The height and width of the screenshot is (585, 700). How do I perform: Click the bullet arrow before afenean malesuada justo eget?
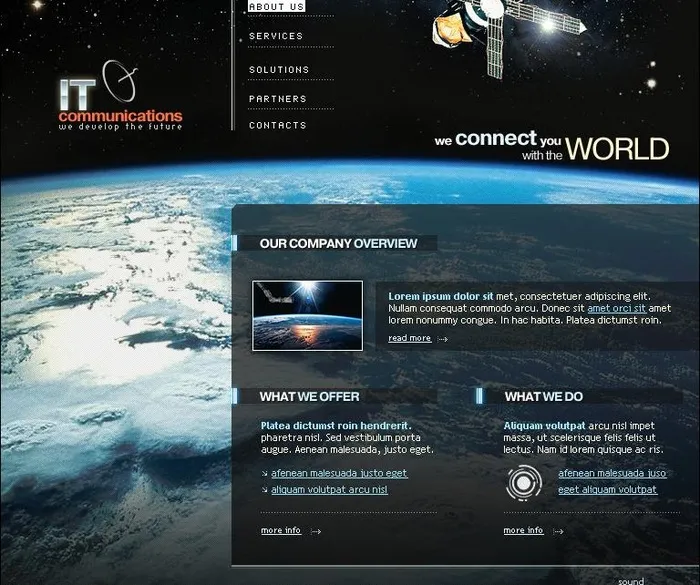[264, 474]
